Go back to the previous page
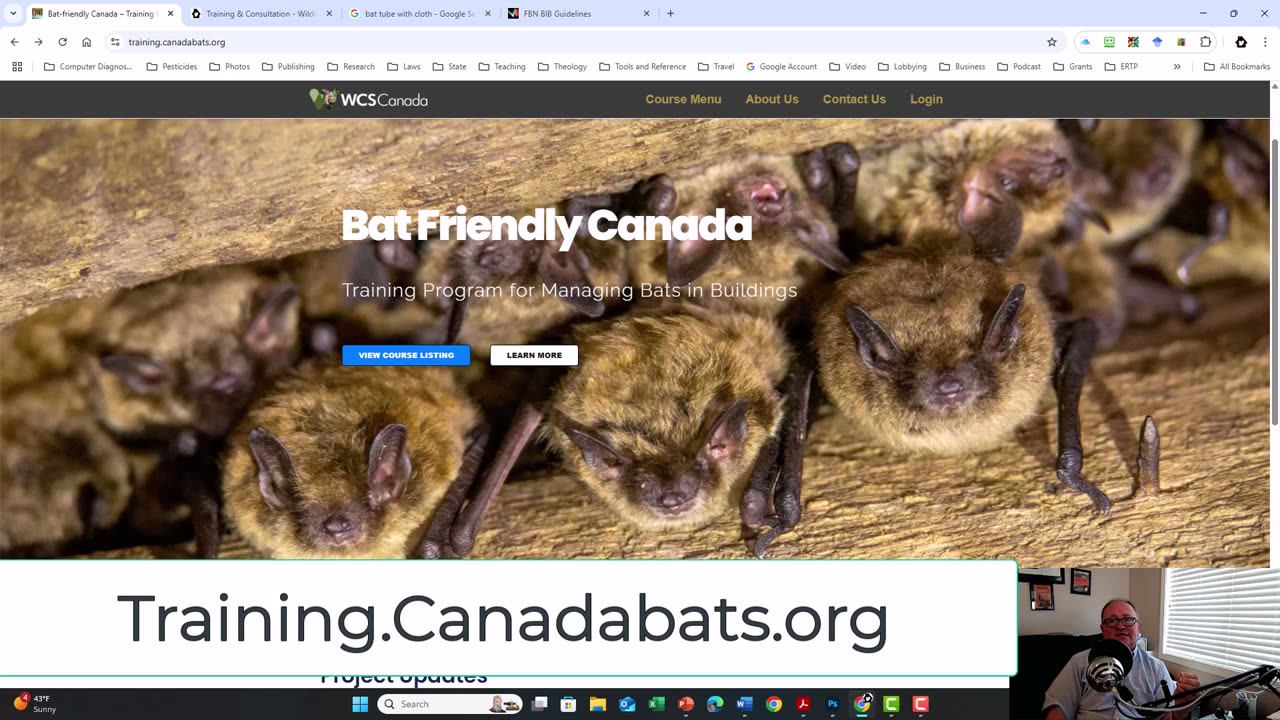 [14, 42]
